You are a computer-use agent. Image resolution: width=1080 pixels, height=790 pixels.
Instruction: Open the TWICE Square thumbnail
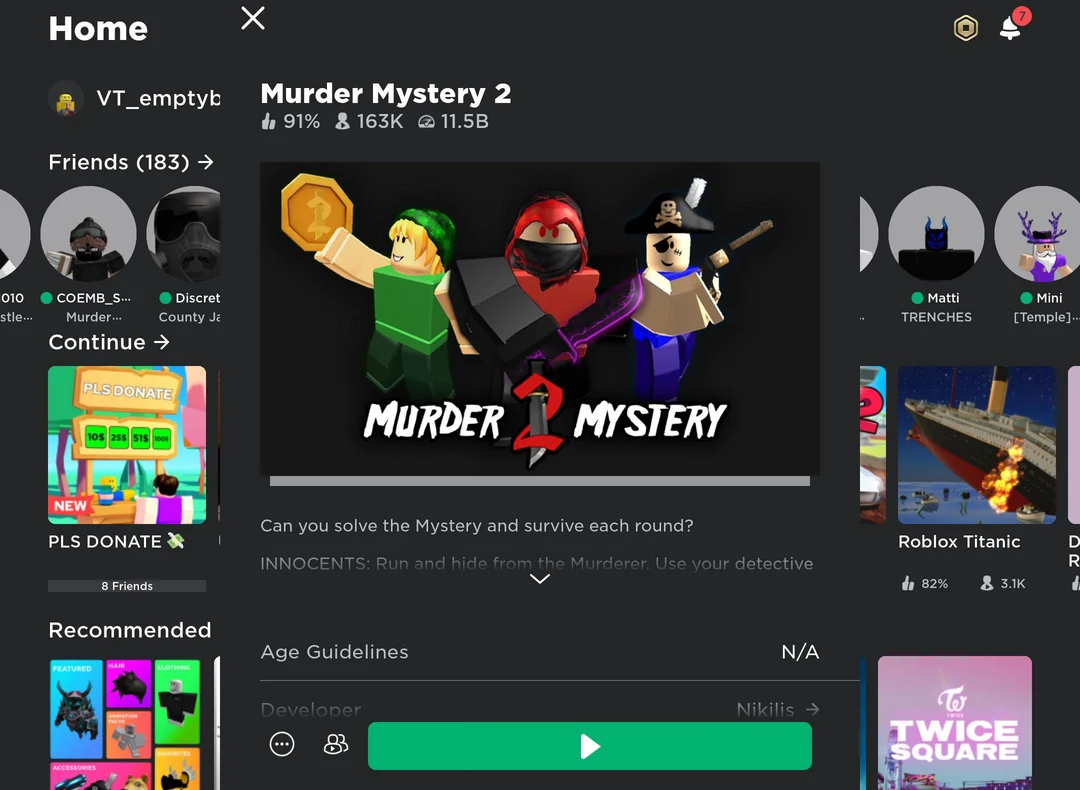(954, 722)
